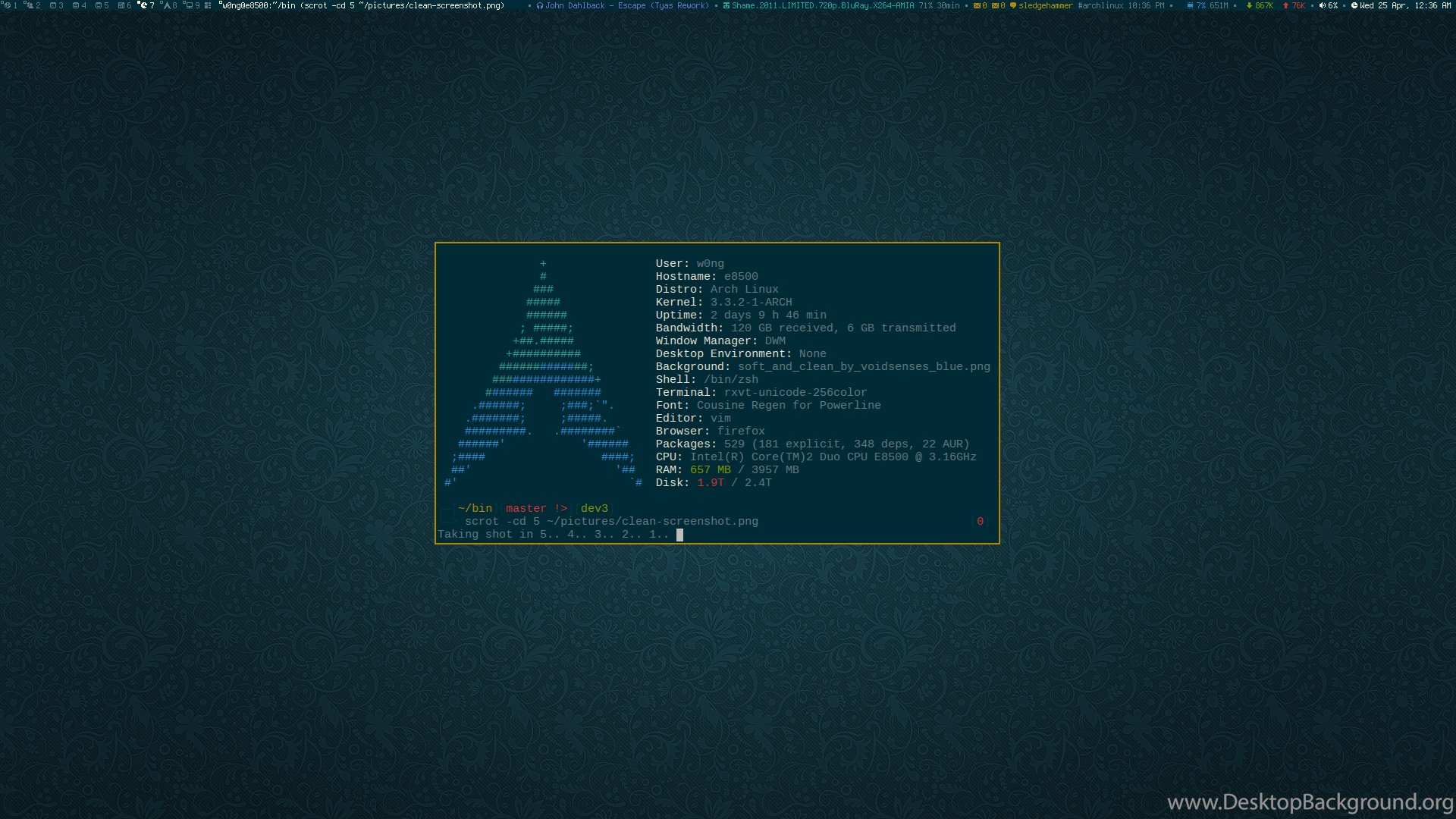Click the chat bubble icon beside sledgehammer
Image resolution: width=1456 pixels, height=819 pixels.
(1013, 6)
